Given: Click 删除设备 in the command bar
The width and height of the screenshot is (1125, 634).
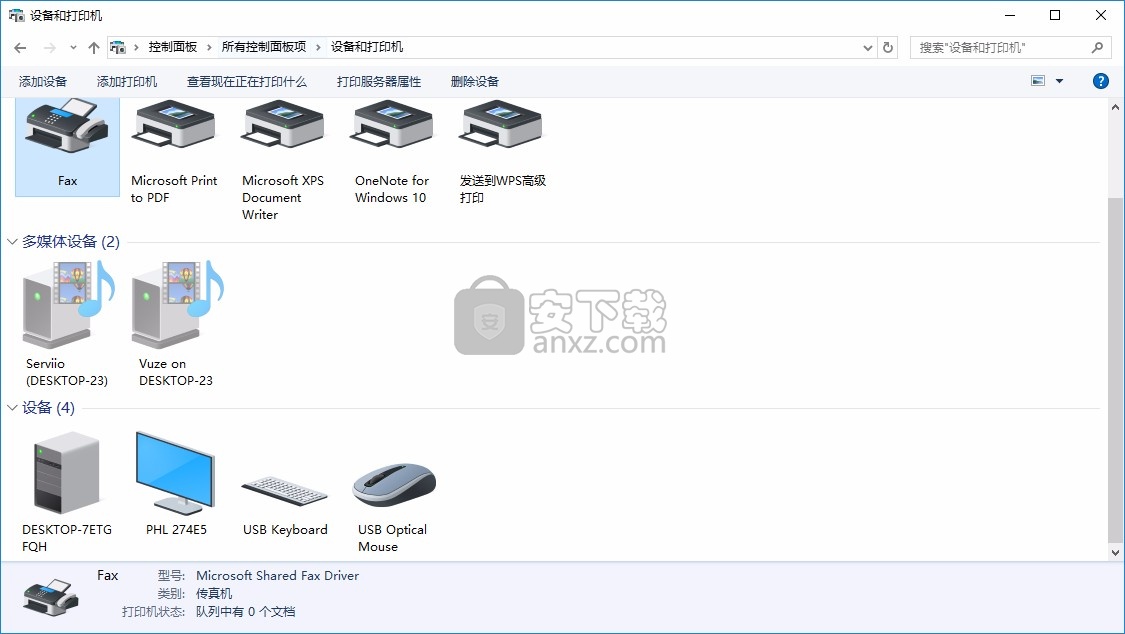Looking at the screenshot, I should (475, 82).
